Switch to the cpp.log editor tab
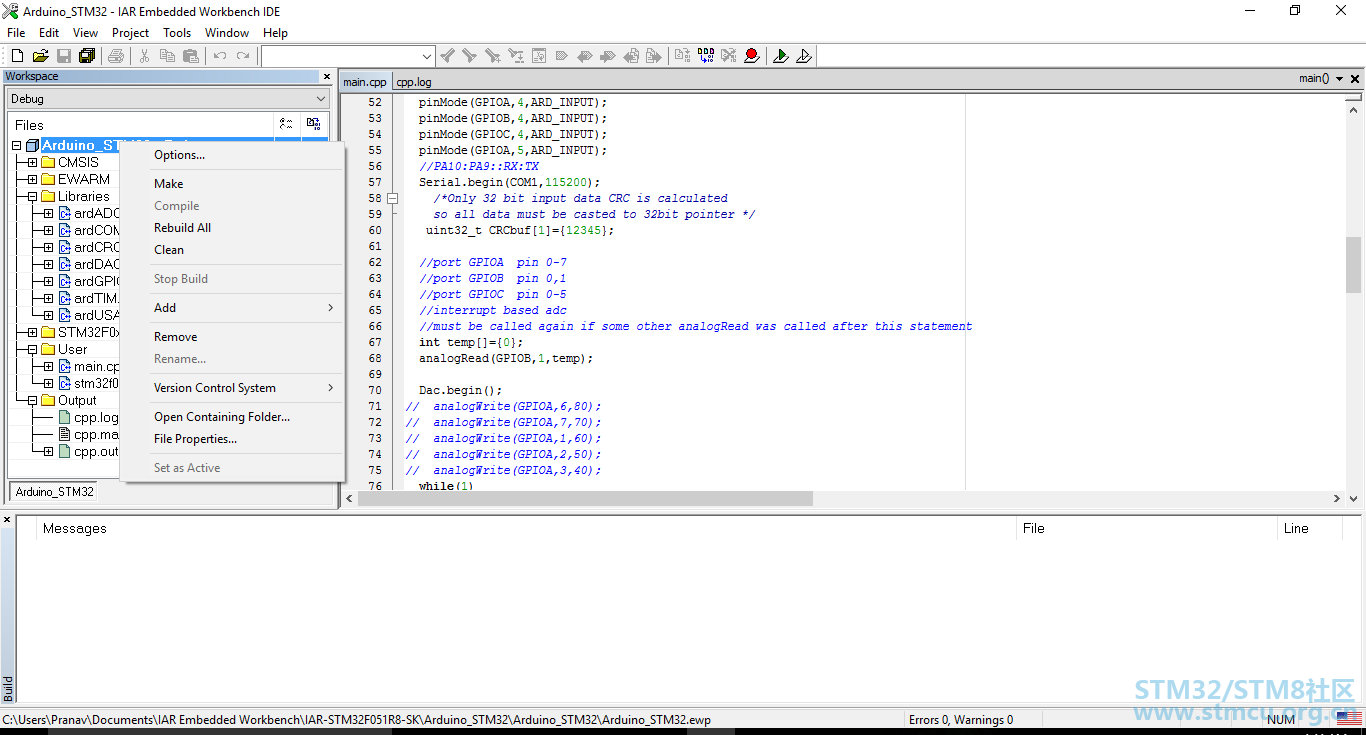Viewport: 1366px width, 735px height. tap(414, 82)
